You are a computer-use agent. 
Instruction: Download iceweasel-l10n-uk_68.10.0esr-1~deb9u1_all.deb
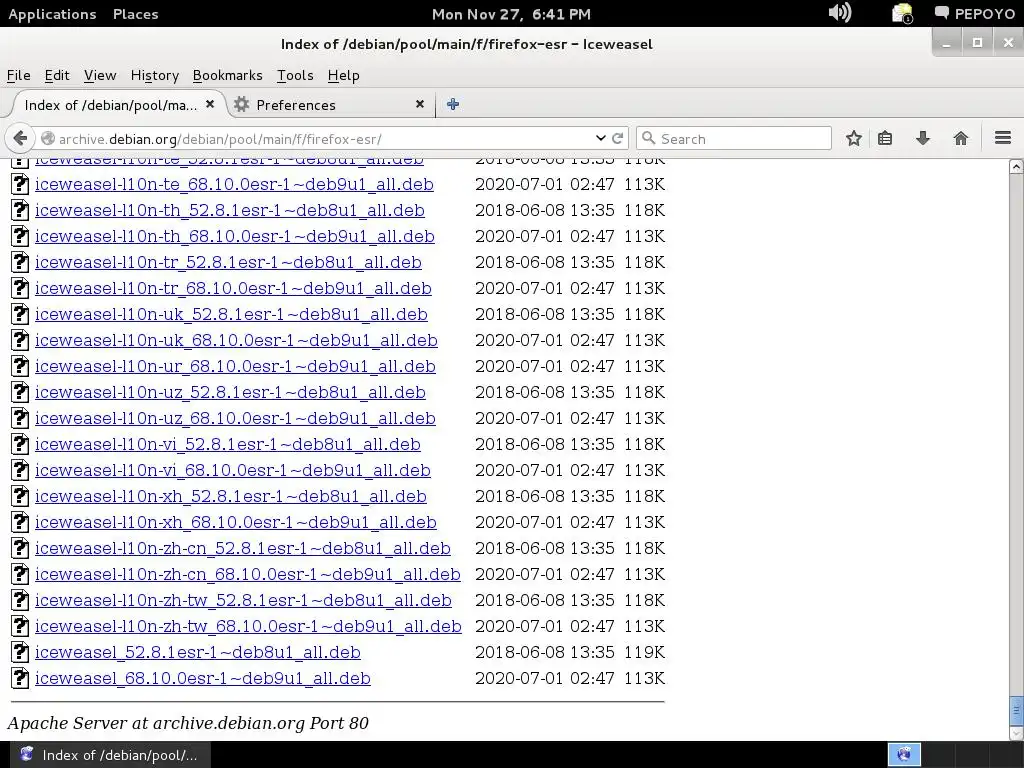(236, 340)
